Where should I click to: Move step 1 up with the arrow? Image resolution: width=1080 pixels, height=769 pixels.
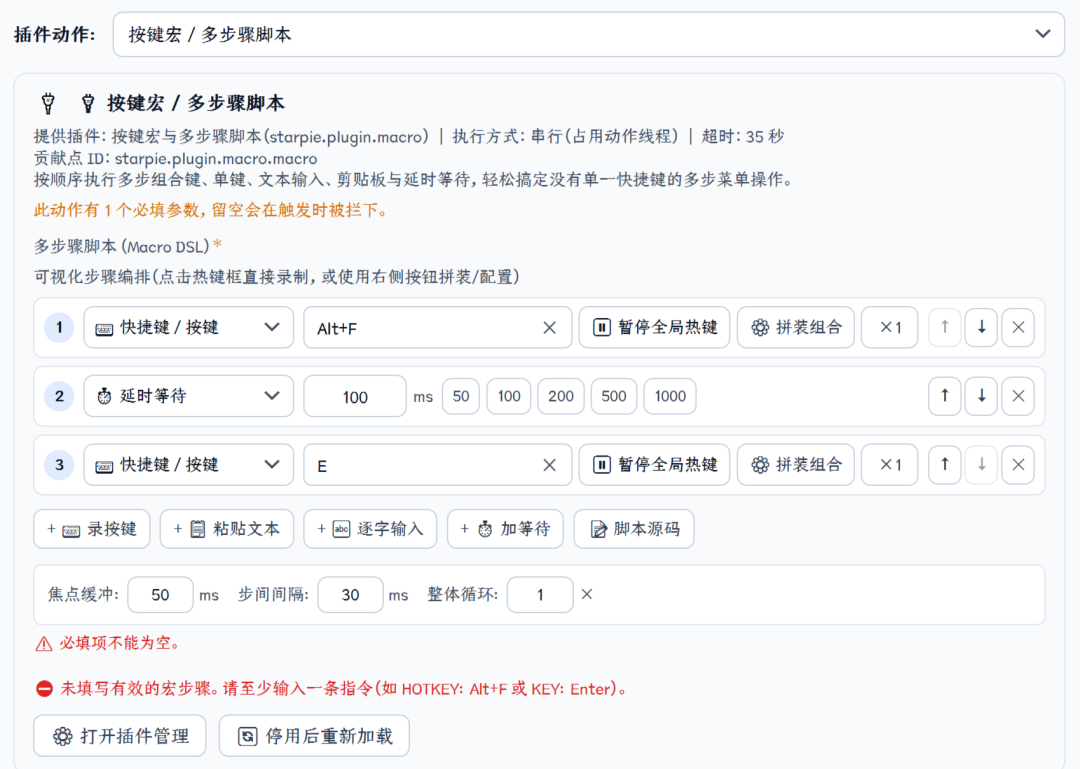944,327
